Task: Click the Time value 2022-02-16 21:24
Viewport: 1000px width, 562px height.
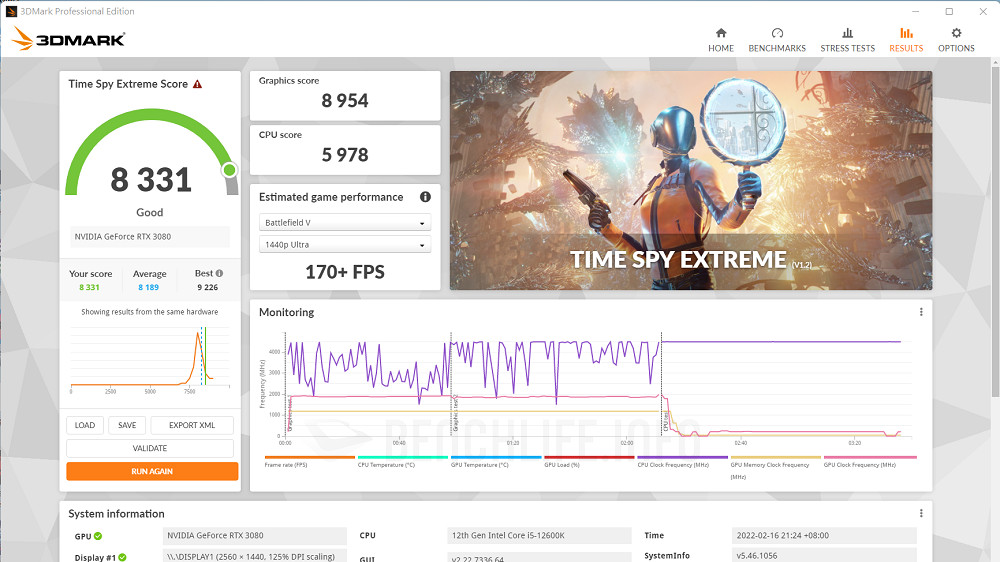Action: point(824,536)
